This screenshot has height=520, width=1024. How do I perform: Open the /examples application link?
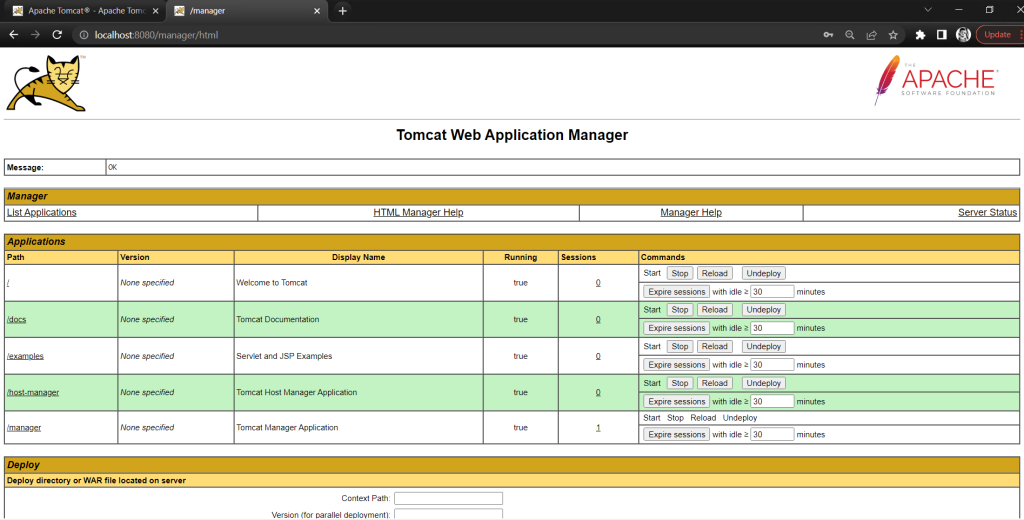point(25,356)
